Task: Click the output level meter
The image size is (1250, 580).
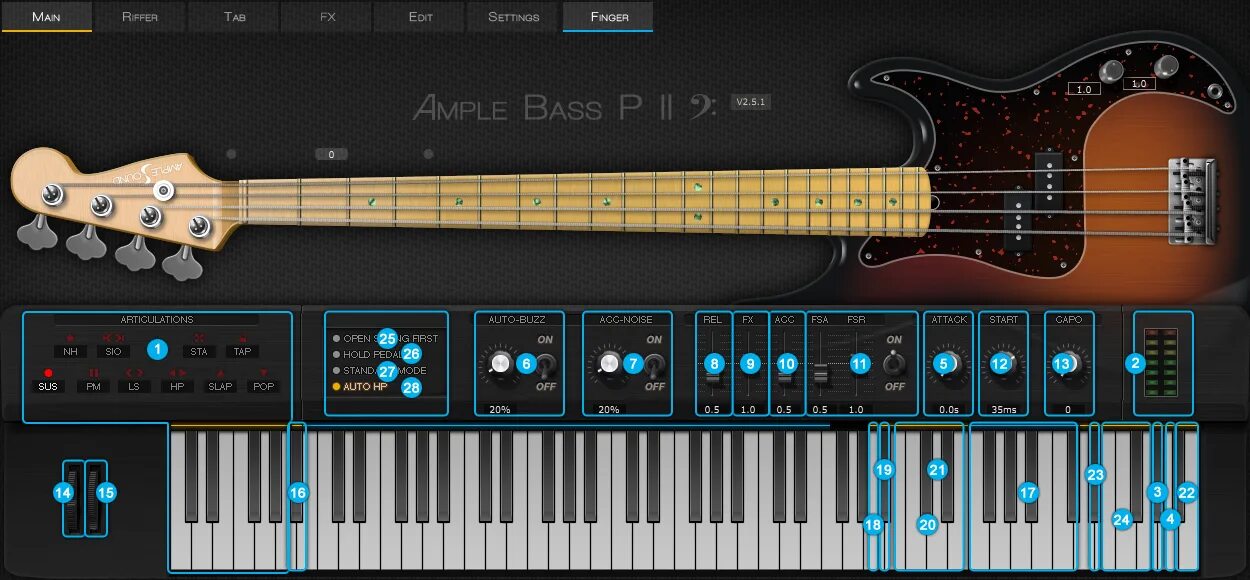Action: click(1163, 363)
